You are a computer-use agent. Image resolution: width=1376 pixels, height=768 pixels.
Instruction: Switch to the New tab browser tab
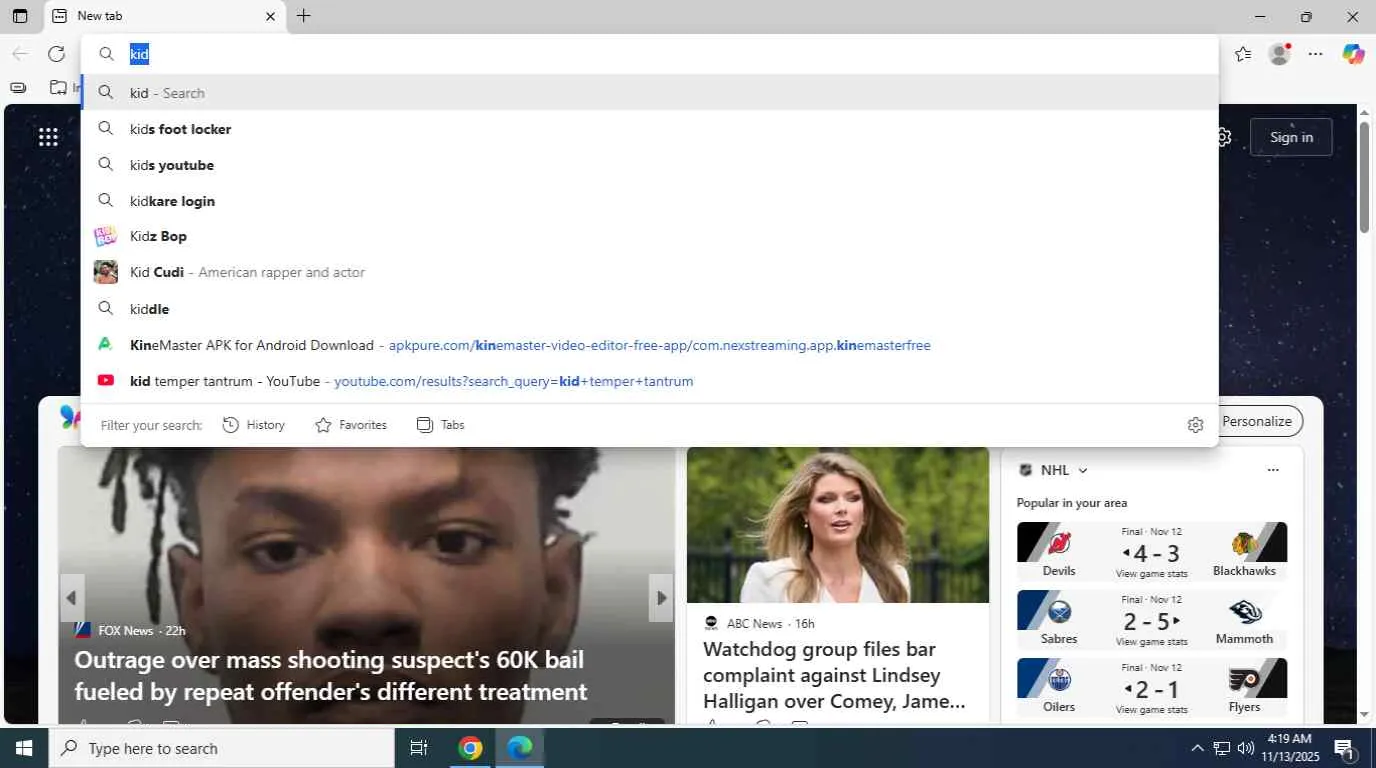point(165,16)
